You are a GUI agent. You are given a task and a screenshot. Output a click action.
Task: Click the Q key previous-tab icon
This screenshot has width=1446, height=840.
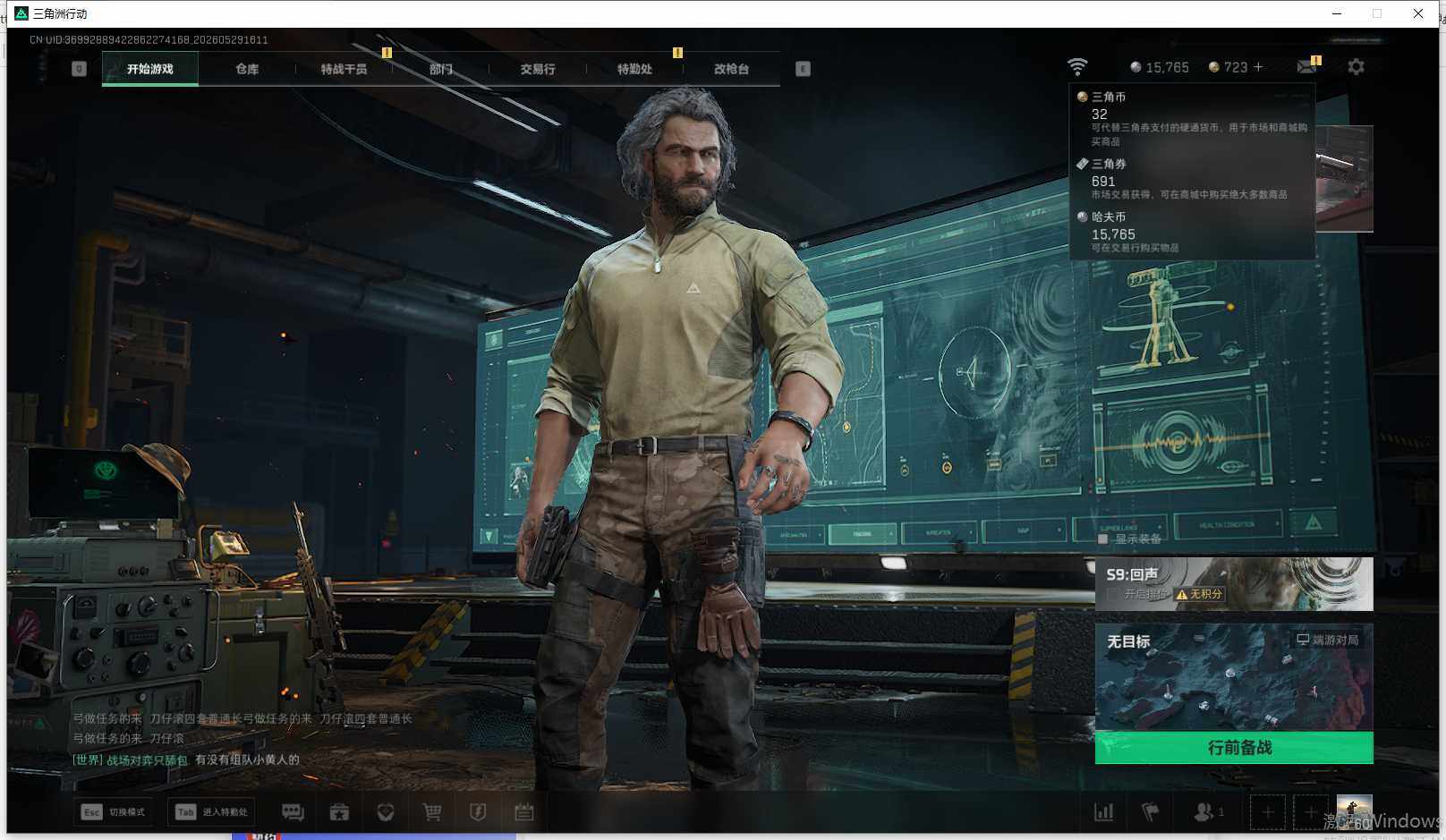point(79,69)
